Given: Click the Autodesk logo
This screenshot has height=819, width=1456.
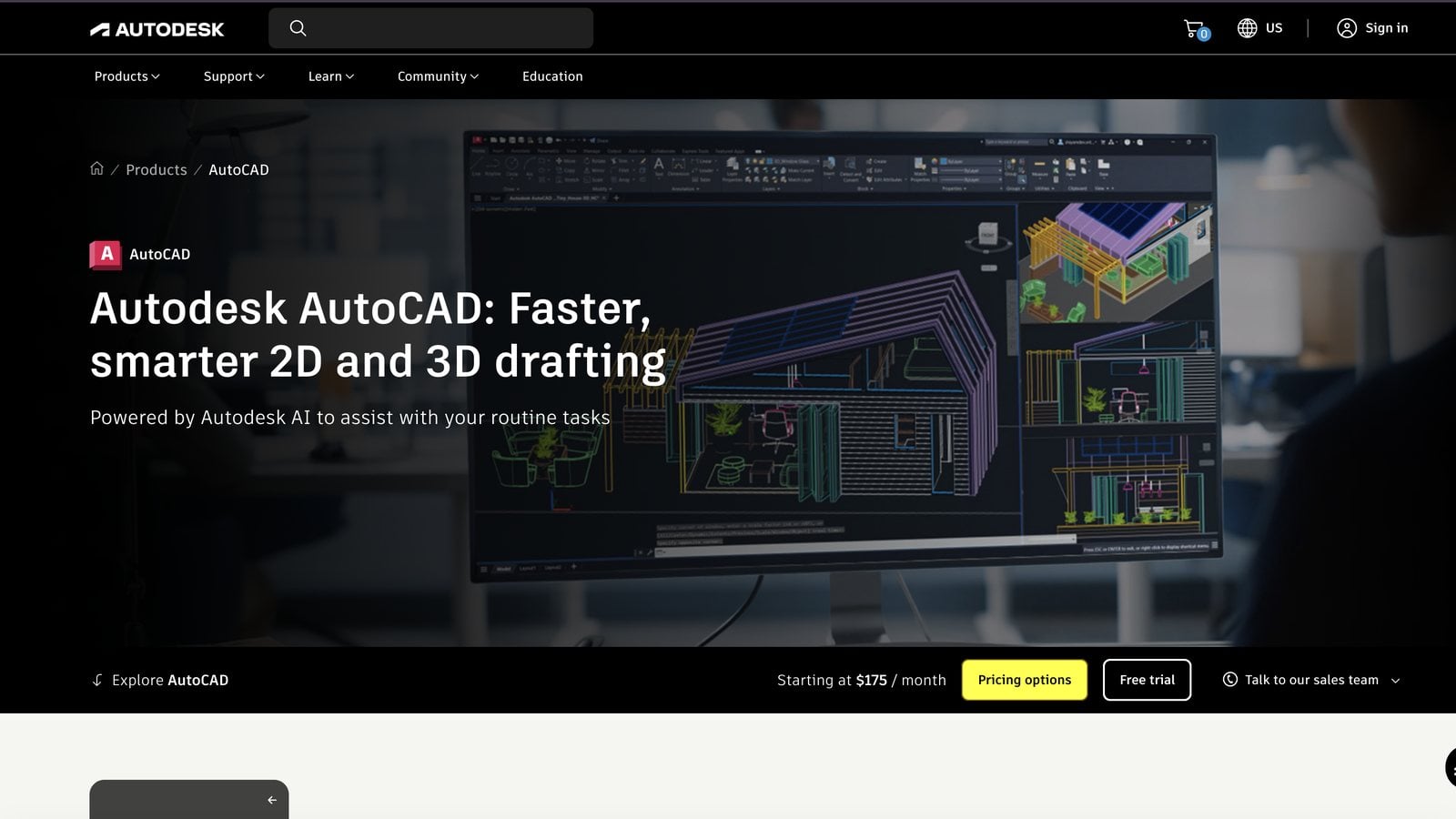Looking at the screenshot, I should [157, 29].
